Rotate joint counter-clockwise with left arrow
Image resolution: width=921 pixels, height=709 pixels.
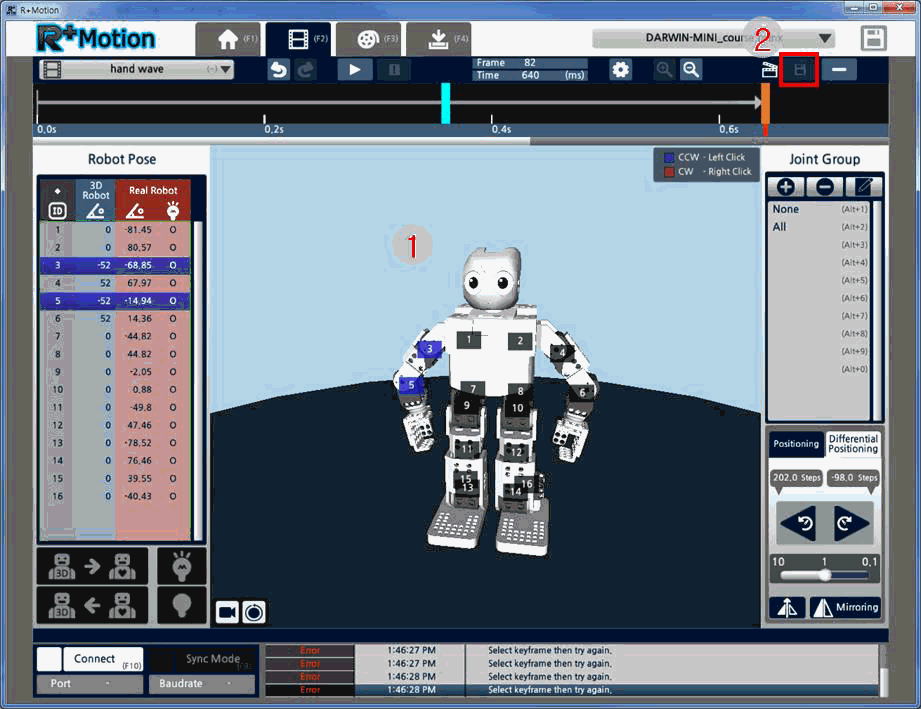798,522
